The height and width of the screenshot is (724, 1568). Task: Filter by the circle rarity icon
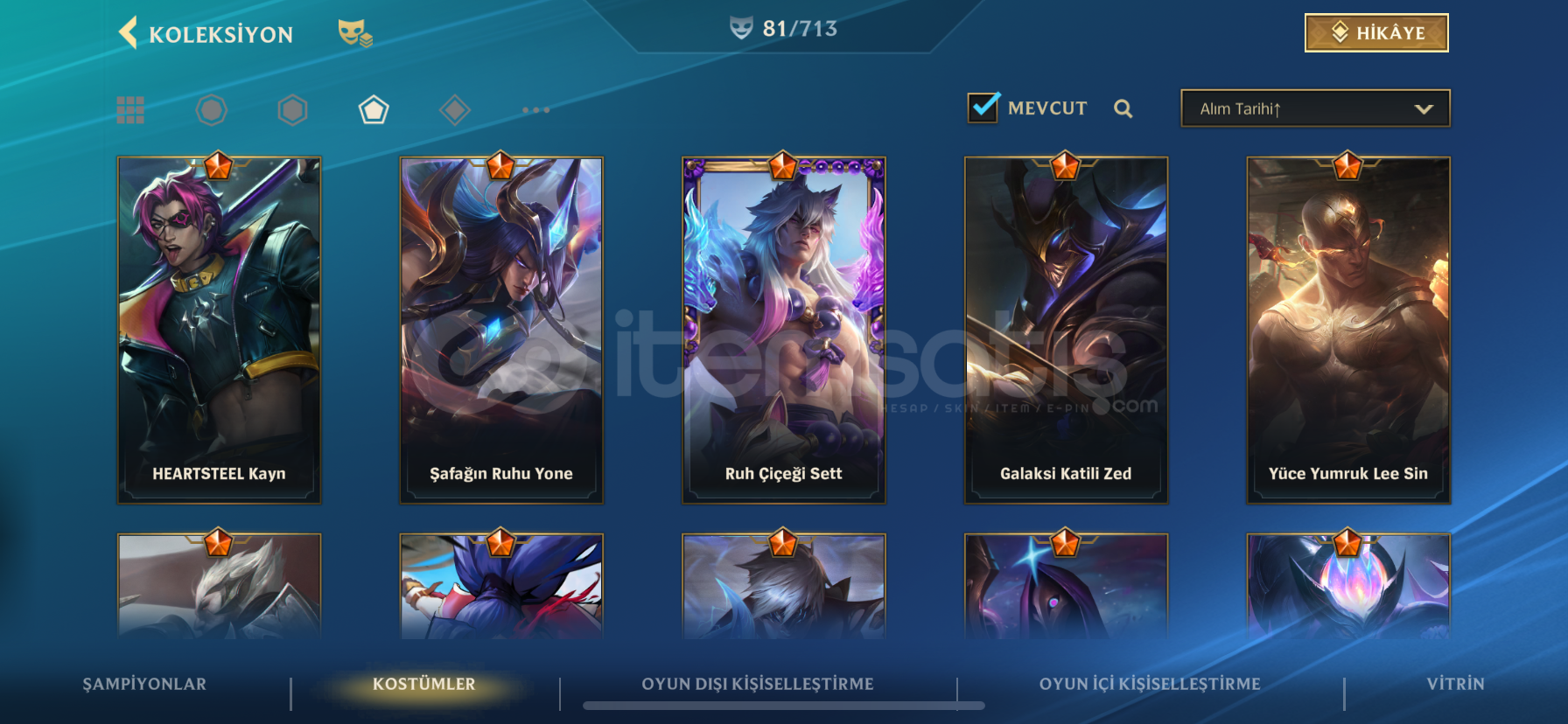(x=211, y=110)
